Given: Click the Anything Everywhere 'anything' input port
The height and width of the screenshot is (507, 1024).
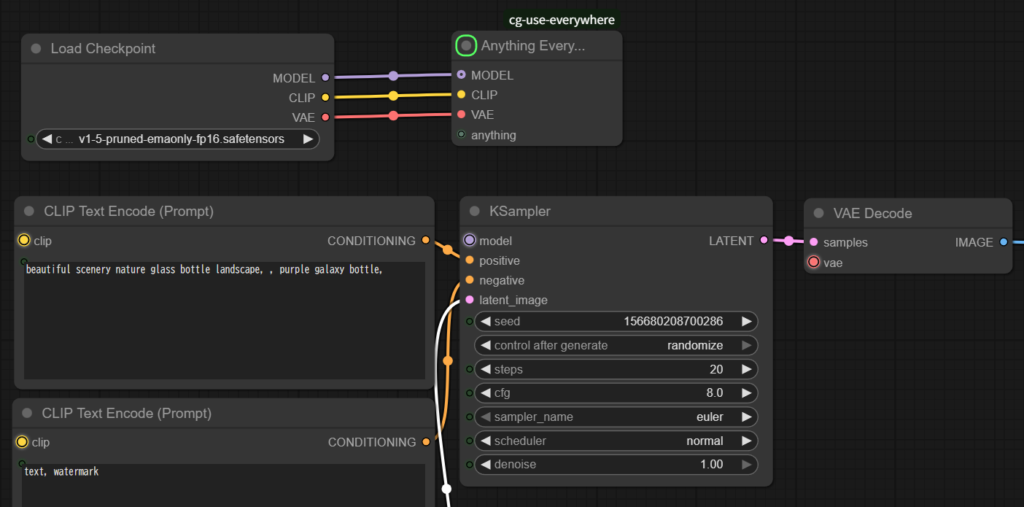Looking at the screenshot, I should (461, 134).
